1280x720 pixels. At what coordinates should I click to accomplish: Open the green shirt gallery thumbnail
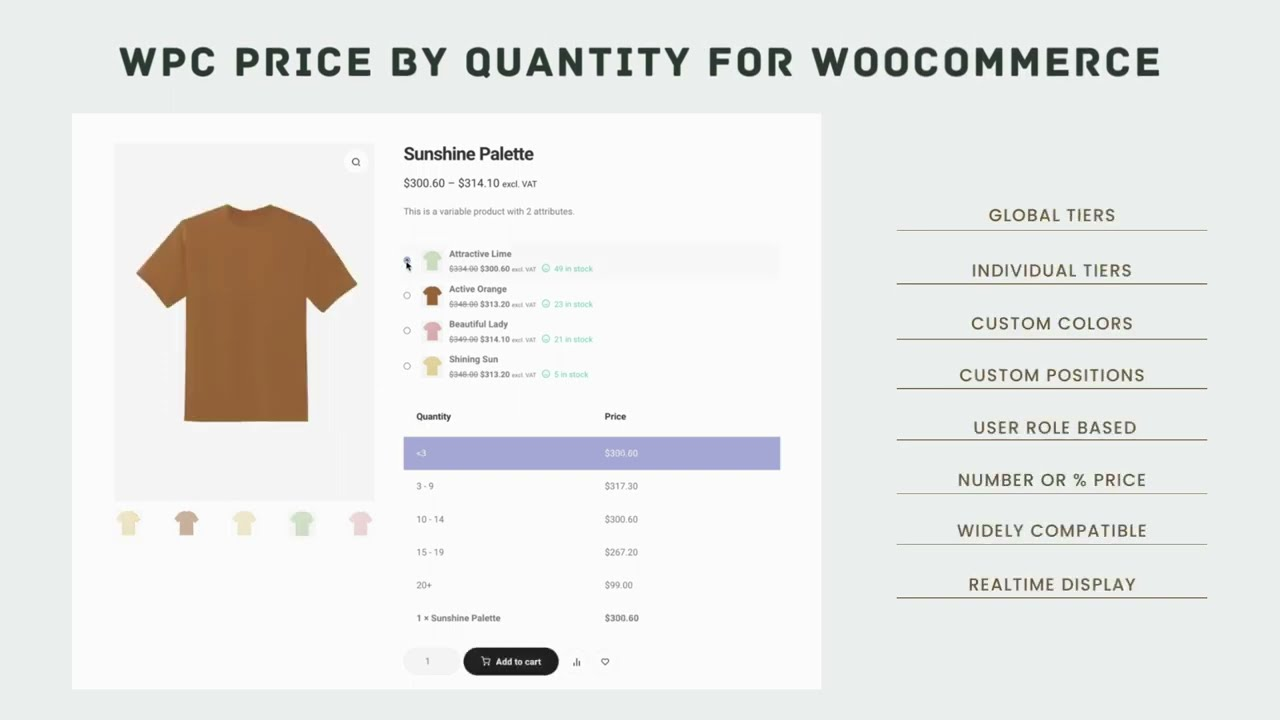click(302, 523)
